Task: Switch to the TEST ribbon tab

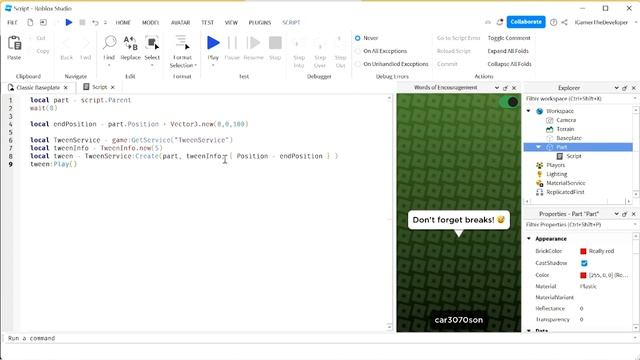Action: point(207,22)
